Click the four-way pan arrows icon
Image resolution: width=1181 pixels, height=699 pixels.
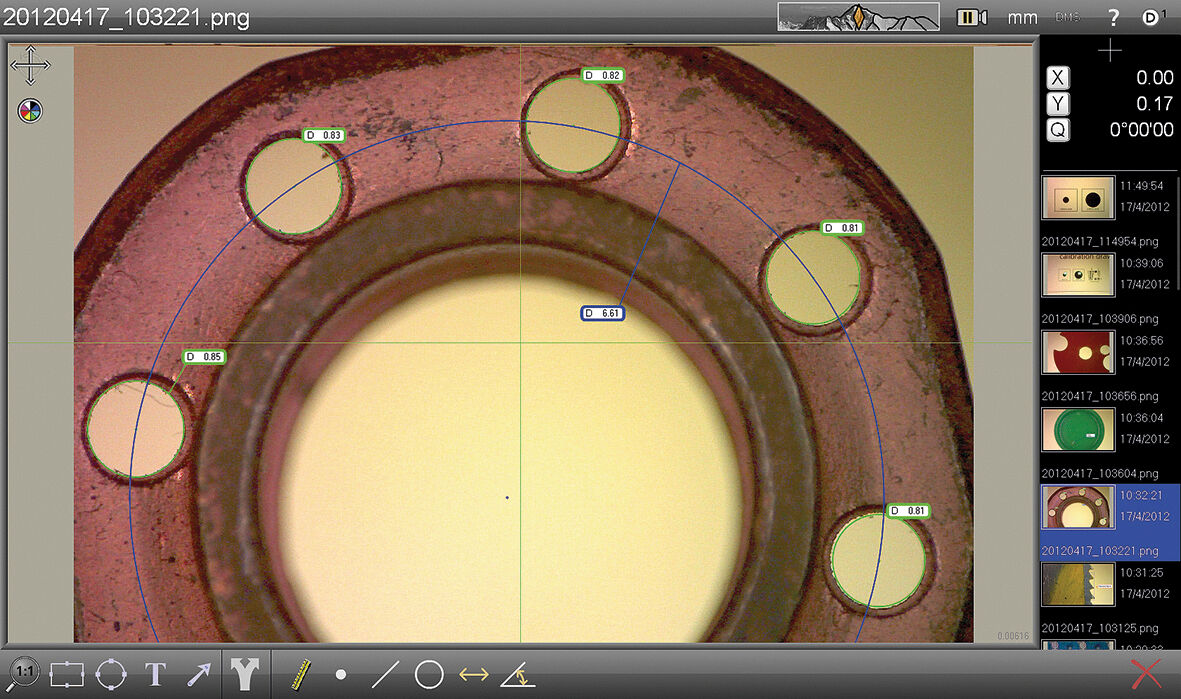pyautogui.click(x=30, y=65)
